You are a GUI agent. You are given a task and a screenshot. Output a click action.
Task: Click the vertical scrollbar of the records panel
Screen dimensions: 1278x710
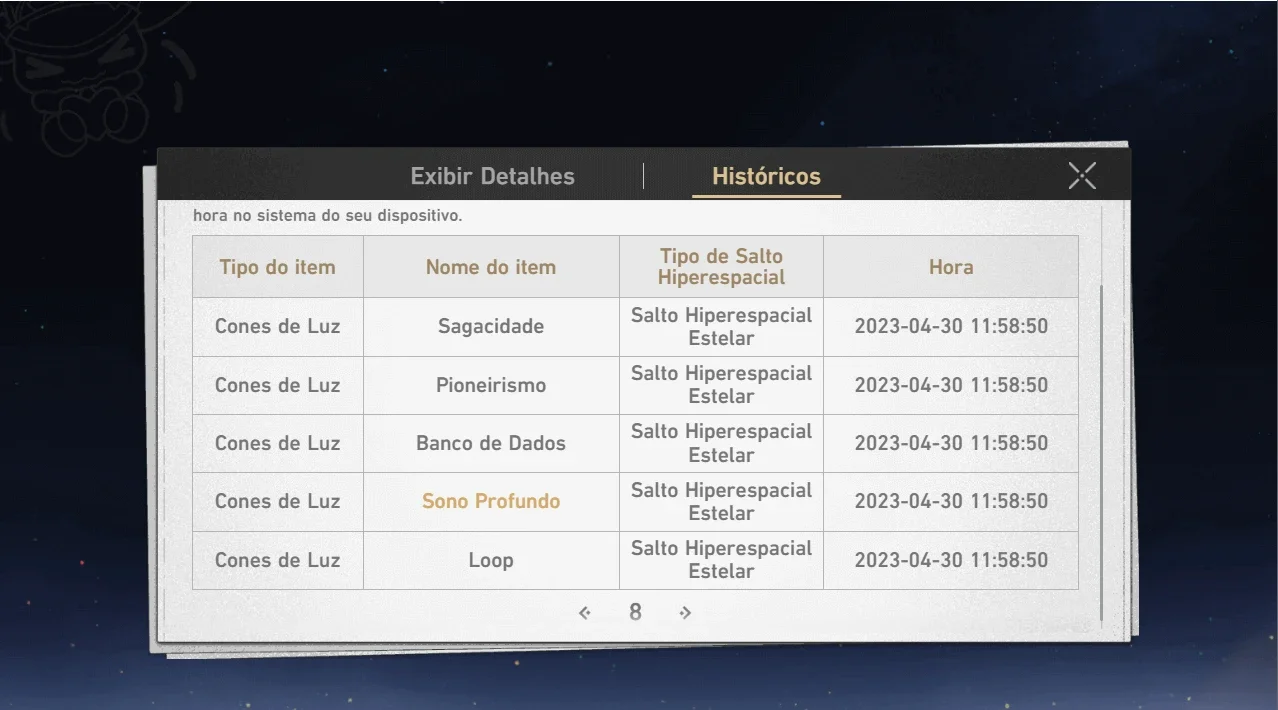(1101, 452)
